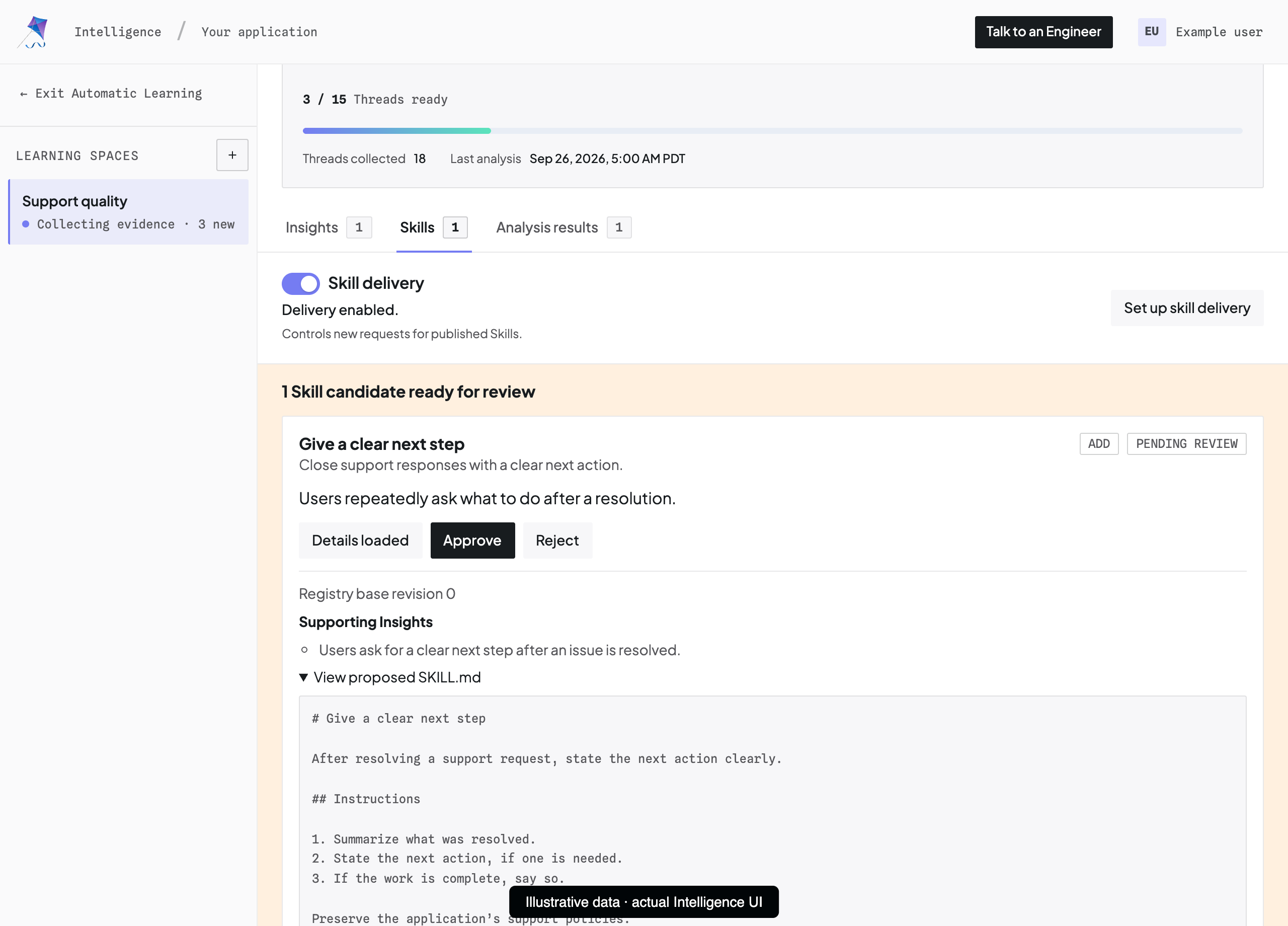Switch to the Insights tab
Image resolution: width=1288 pixels, height=926 pixels.
[x=328, y=227]
